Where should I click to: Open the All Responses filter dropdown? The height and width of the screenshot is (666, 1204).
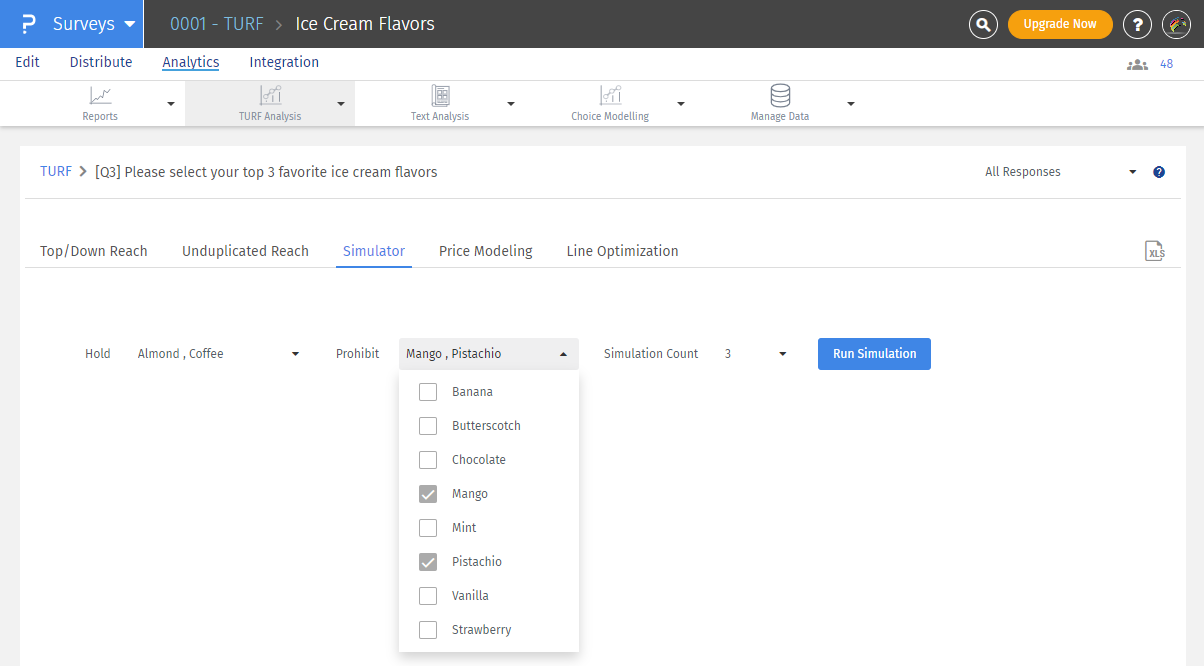tap(1060, 172)
